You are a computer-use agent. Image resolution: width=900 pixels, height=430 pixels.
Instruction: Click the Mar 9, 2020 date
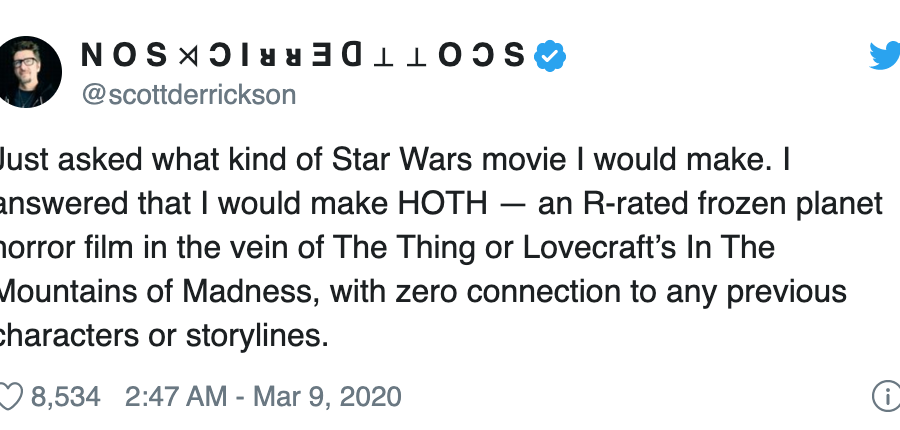tap(327, 397)
